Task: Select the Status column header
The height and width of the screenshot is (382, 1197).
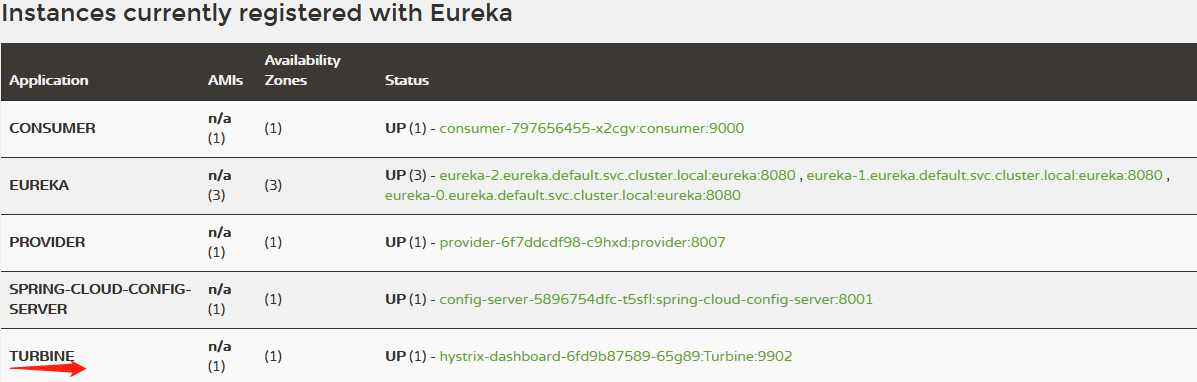Action: tap(407, 80)
